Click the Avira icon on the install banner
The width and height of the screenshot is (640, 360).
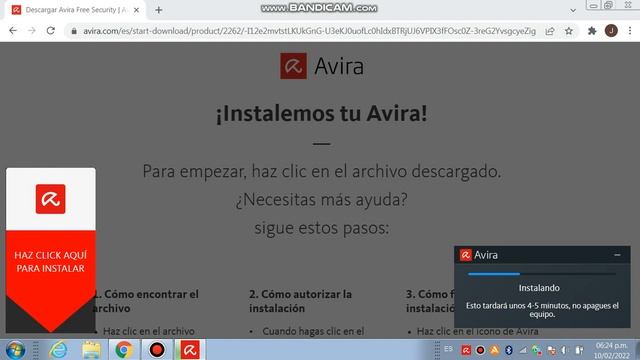(x=51, y=199)
